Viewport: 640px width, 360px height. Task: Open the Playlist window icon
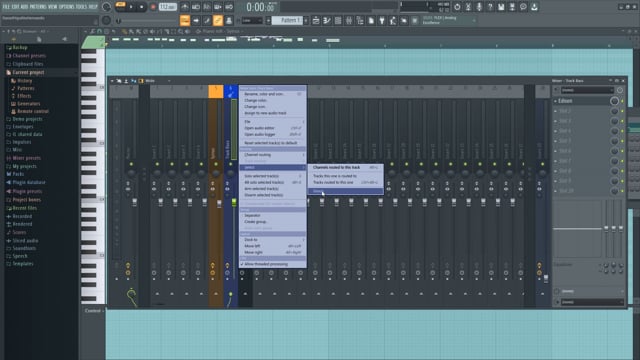[316, 20]
